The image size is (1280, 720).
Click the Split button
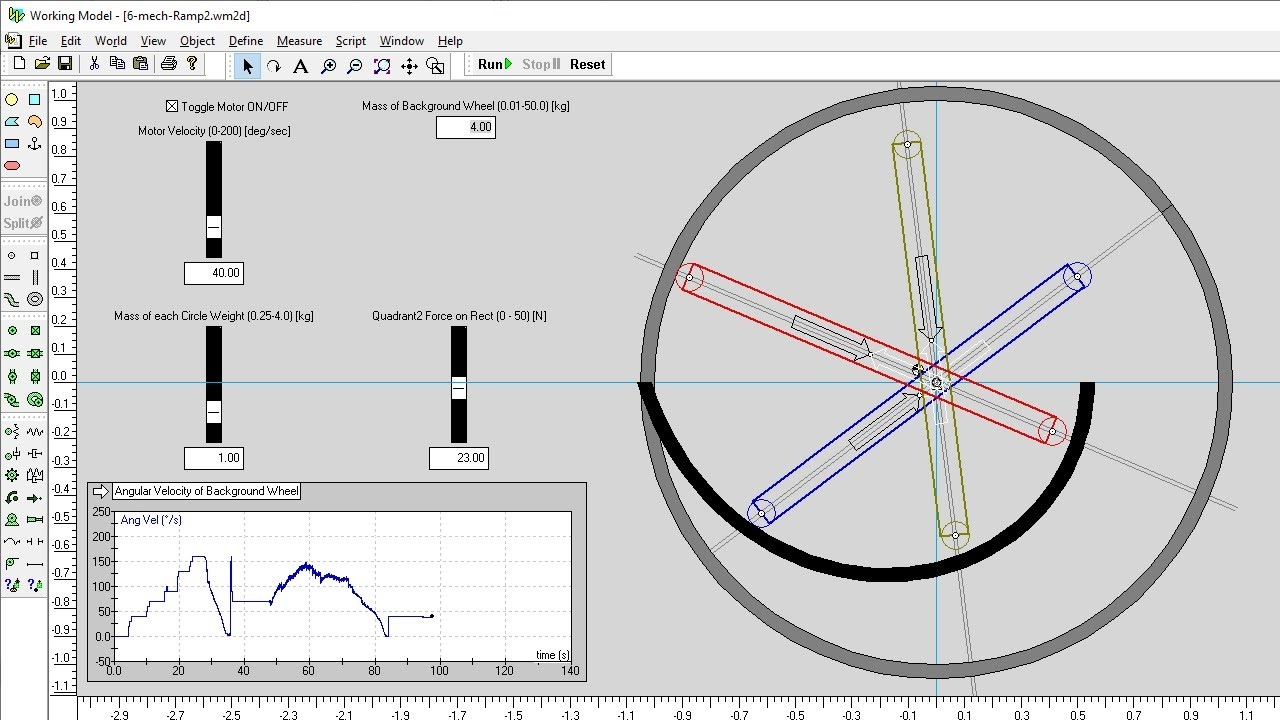[x=23, y=223]
